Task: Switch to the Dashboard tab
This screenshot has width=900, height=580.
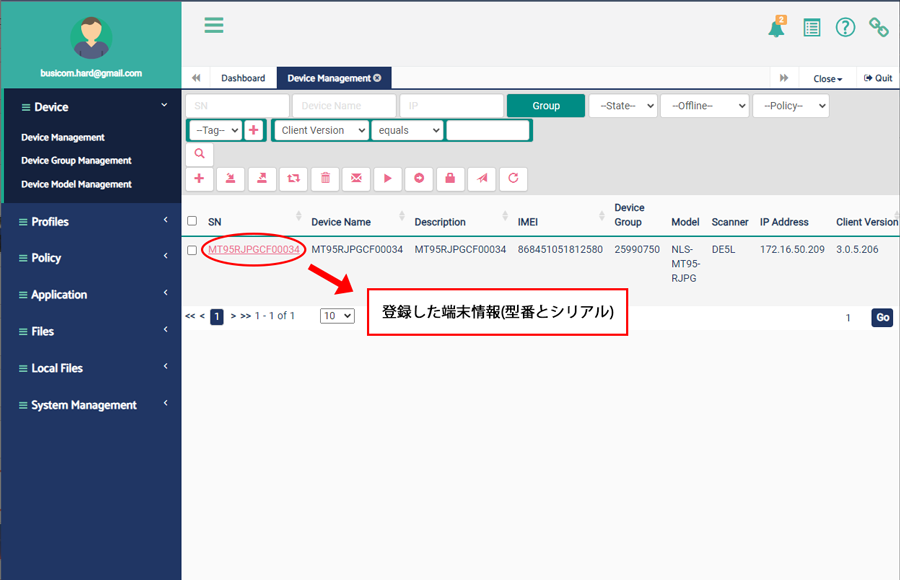Action: click(x=243, y=78)
